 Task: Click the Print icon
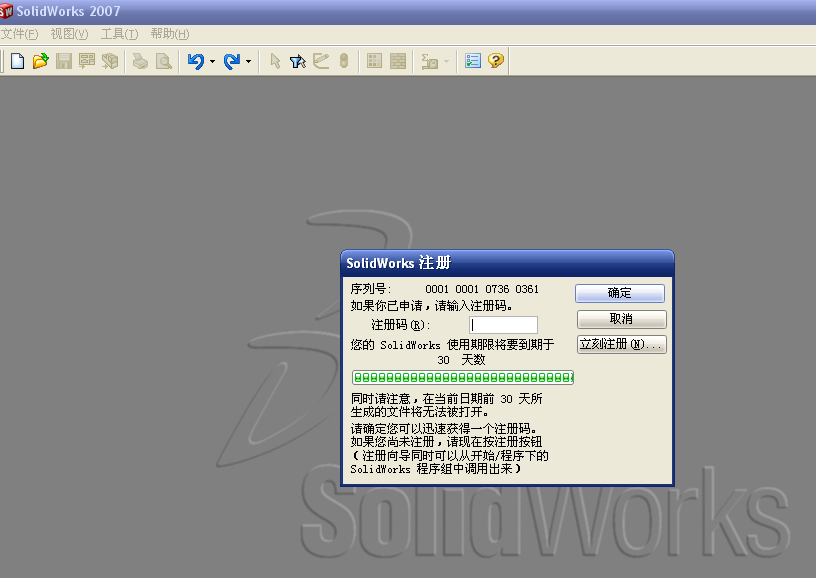140,61
